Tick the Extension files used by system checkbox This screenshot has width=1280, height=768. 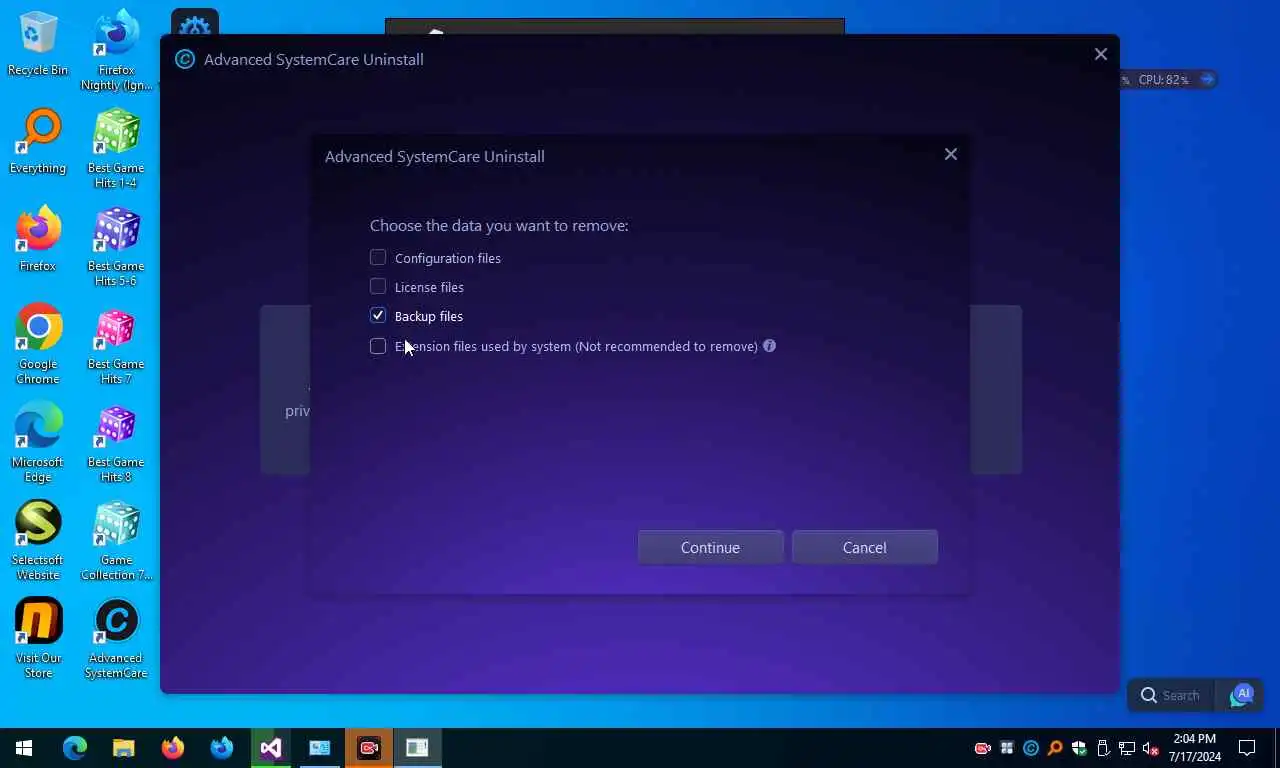coord(378,346)
